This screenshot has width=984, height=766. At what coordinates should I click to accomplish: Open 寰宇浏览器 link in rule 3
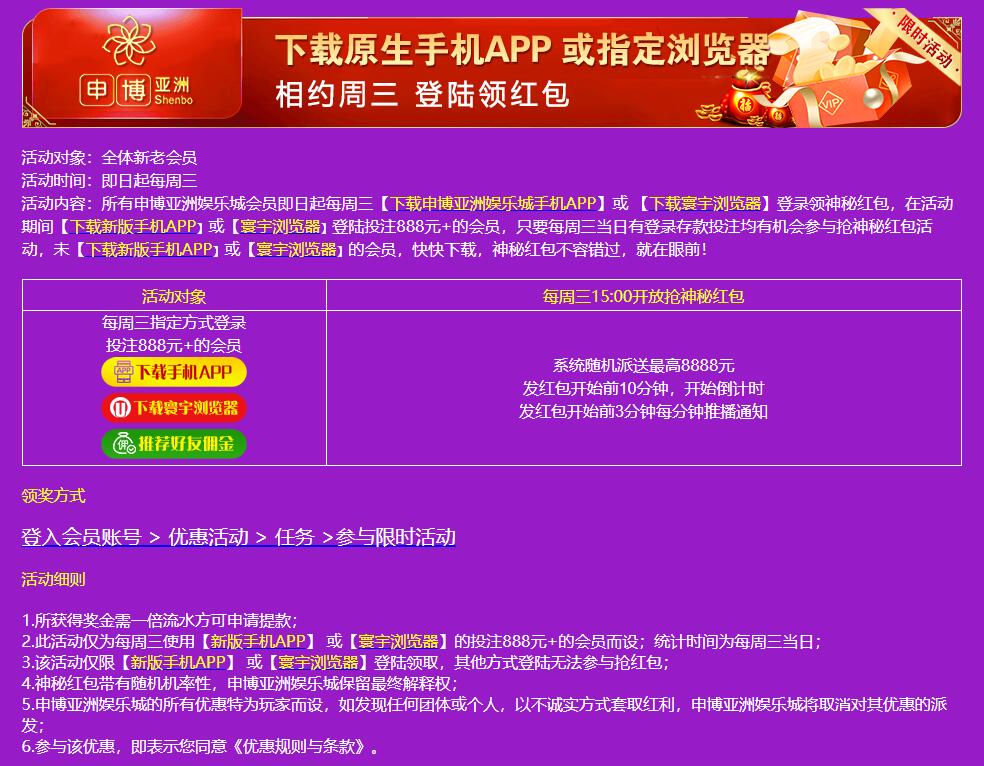(318, 662)
